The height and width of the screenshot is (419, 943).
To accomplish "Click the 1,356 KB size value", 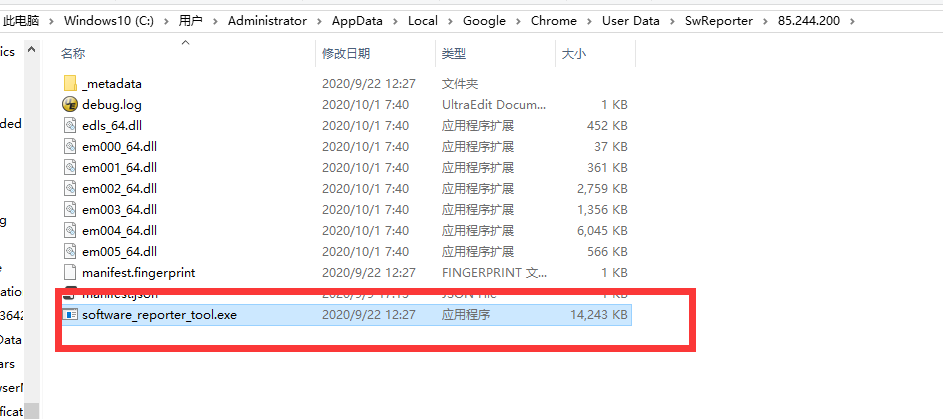I will click(x=602, y=210).
